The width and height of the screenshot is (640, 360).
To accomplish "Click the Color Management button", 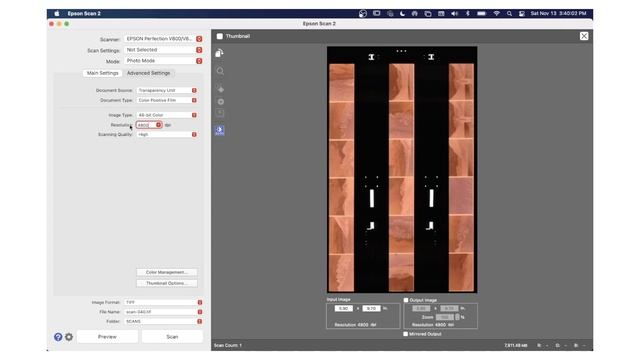I will 167,272.
